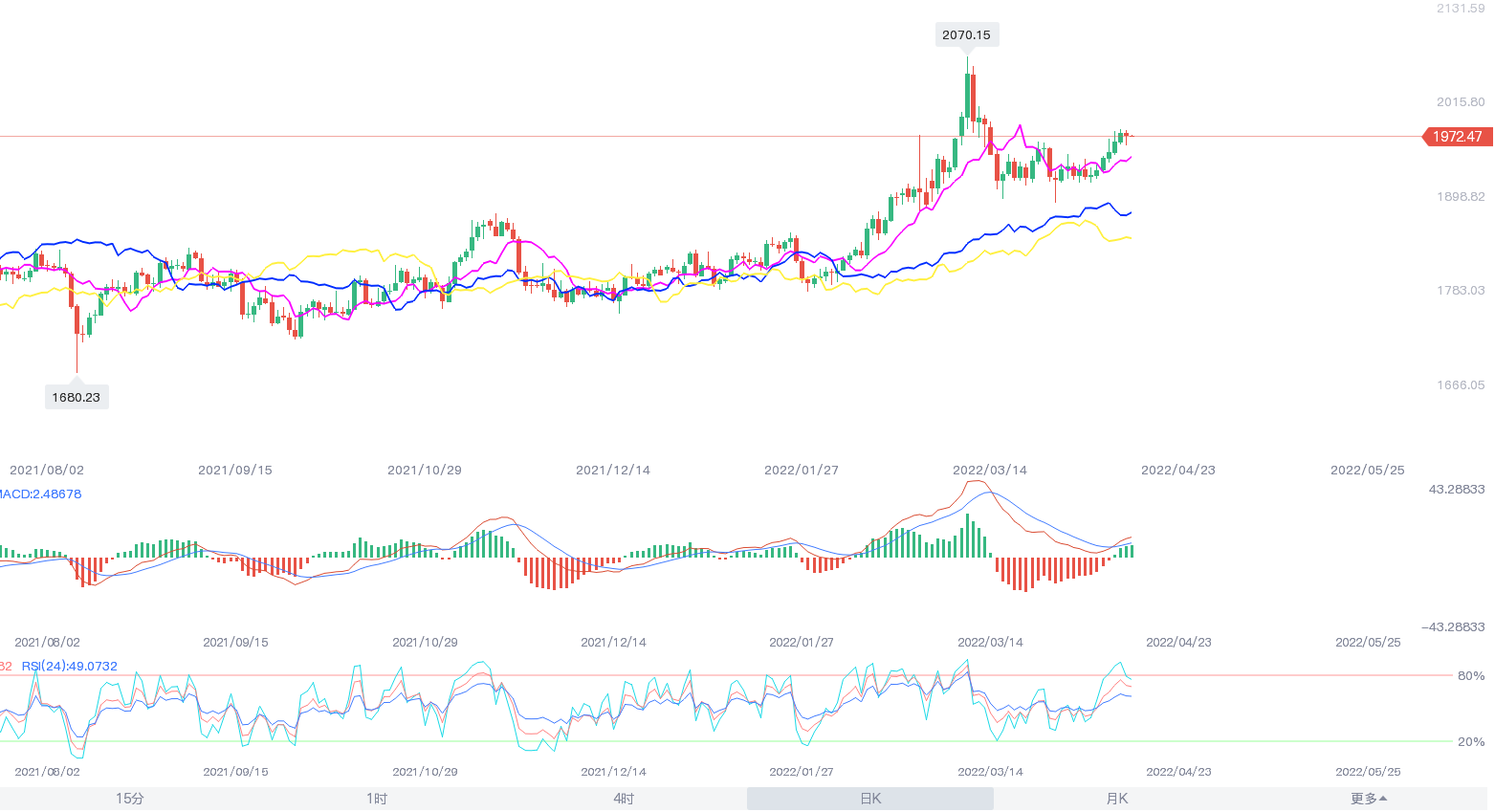Click MACD panel date 2022/03/14
1495x812 pixels.
click(x=991, y=643)
